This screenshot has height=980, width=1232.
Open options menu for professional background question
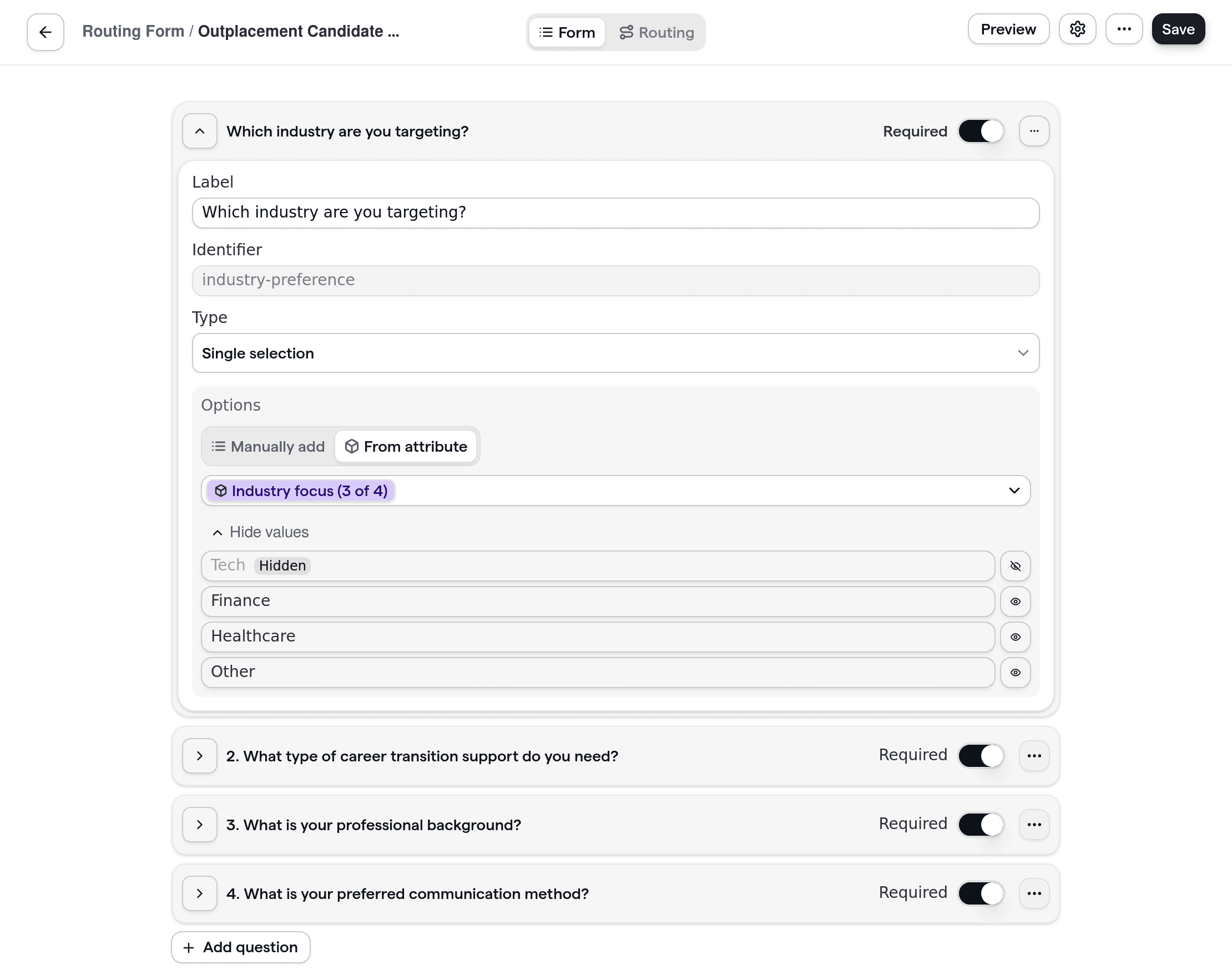coord(1034,825)
